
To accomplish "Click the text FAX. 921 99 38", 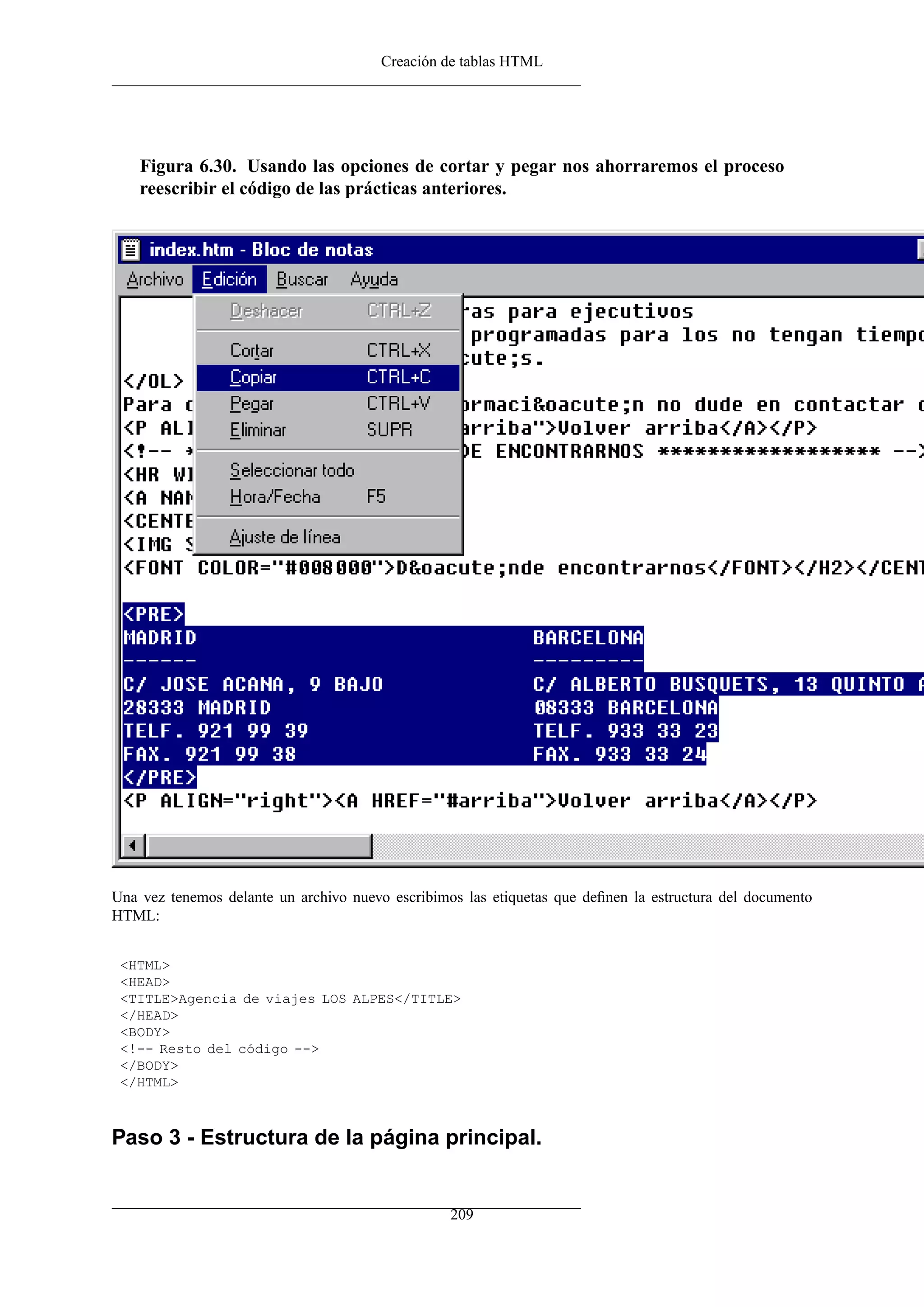I will 209,754.
